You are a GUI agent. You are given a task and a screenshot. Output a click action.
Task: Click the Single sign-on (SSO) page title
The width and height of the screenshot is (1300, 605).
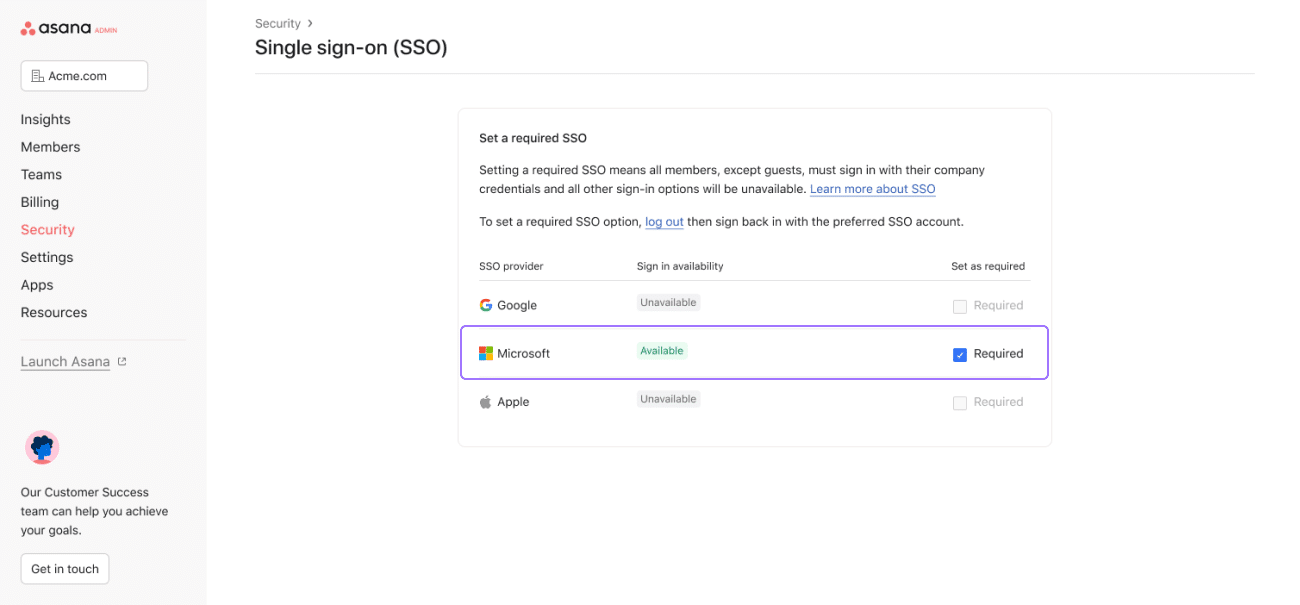click(x=351, y=47)
